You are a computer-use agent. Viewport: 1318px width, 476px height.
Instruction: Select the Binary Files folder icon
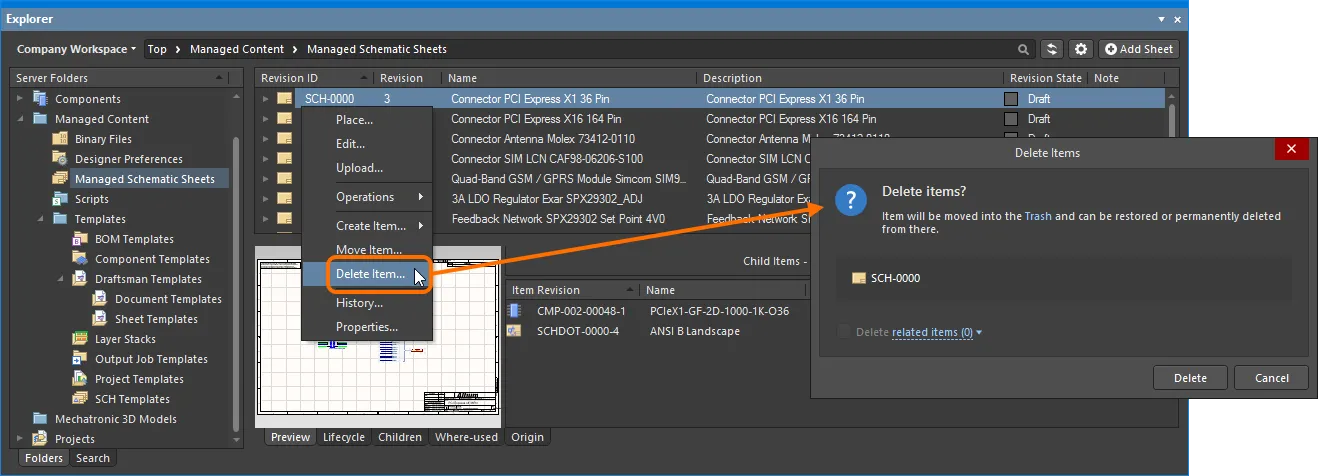tap(59, 139)
